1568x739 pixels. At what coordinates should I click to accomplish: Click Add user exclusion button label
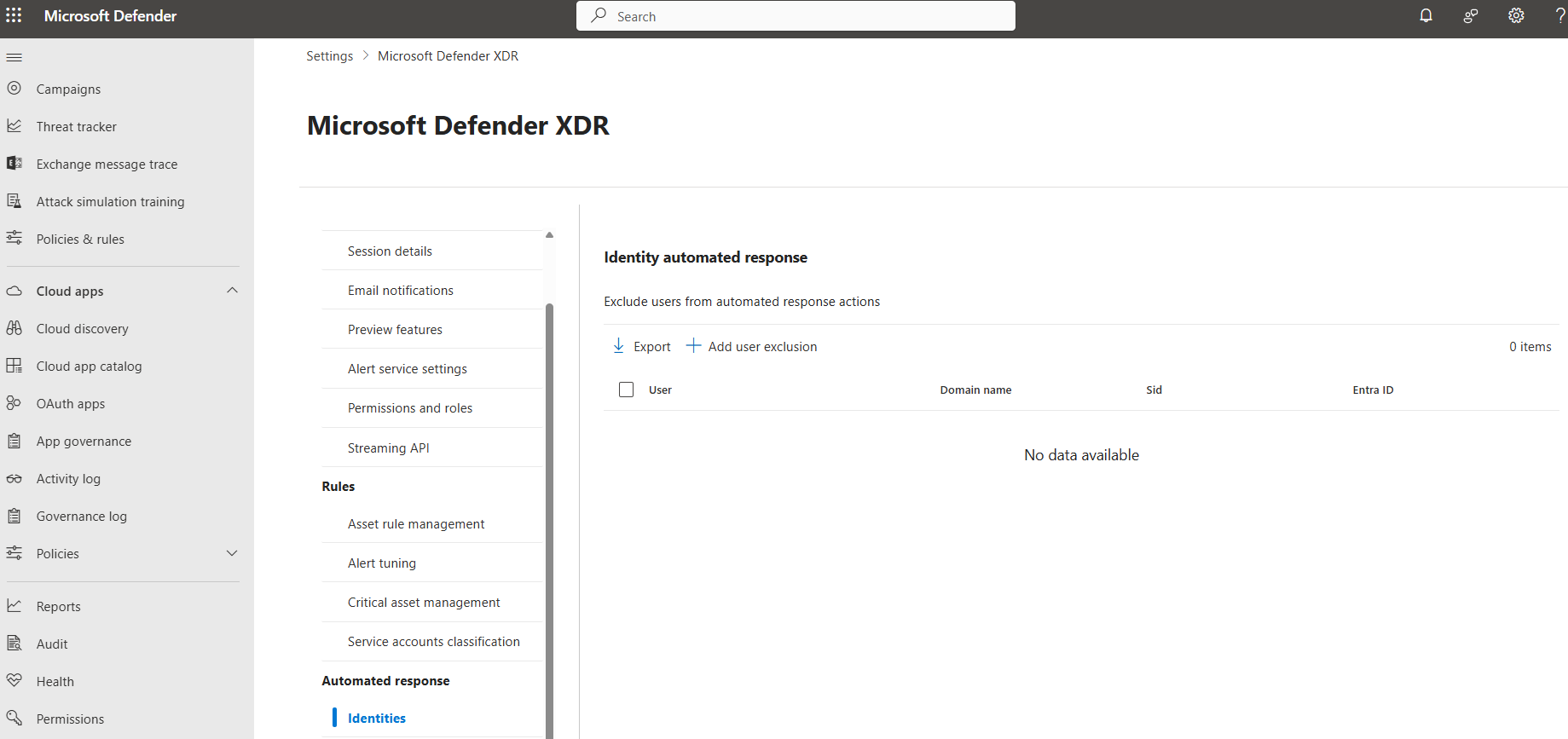click(x=762, y=346)
